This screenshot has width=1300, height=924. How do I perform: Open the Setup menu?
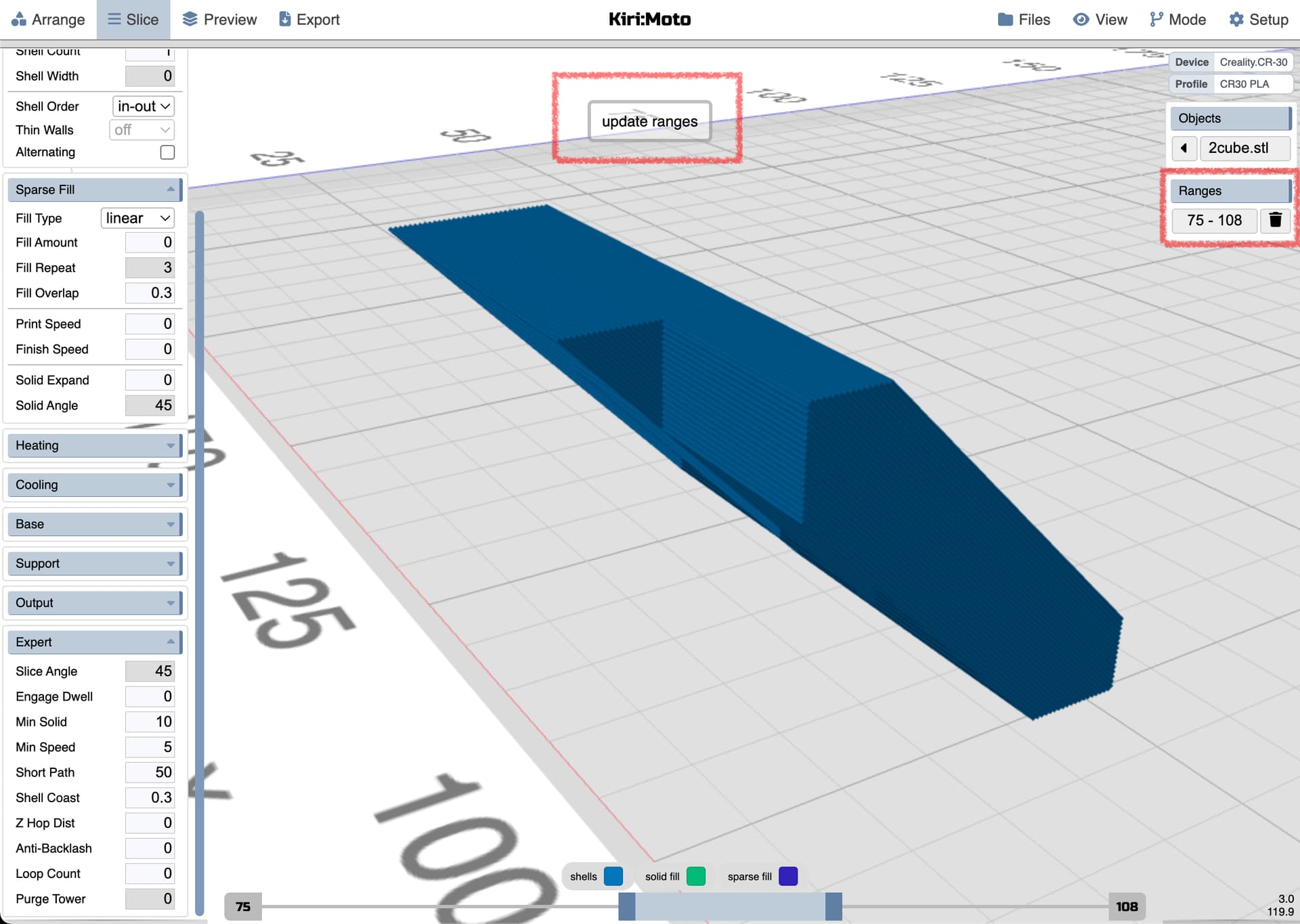[x=1259, y=20]
